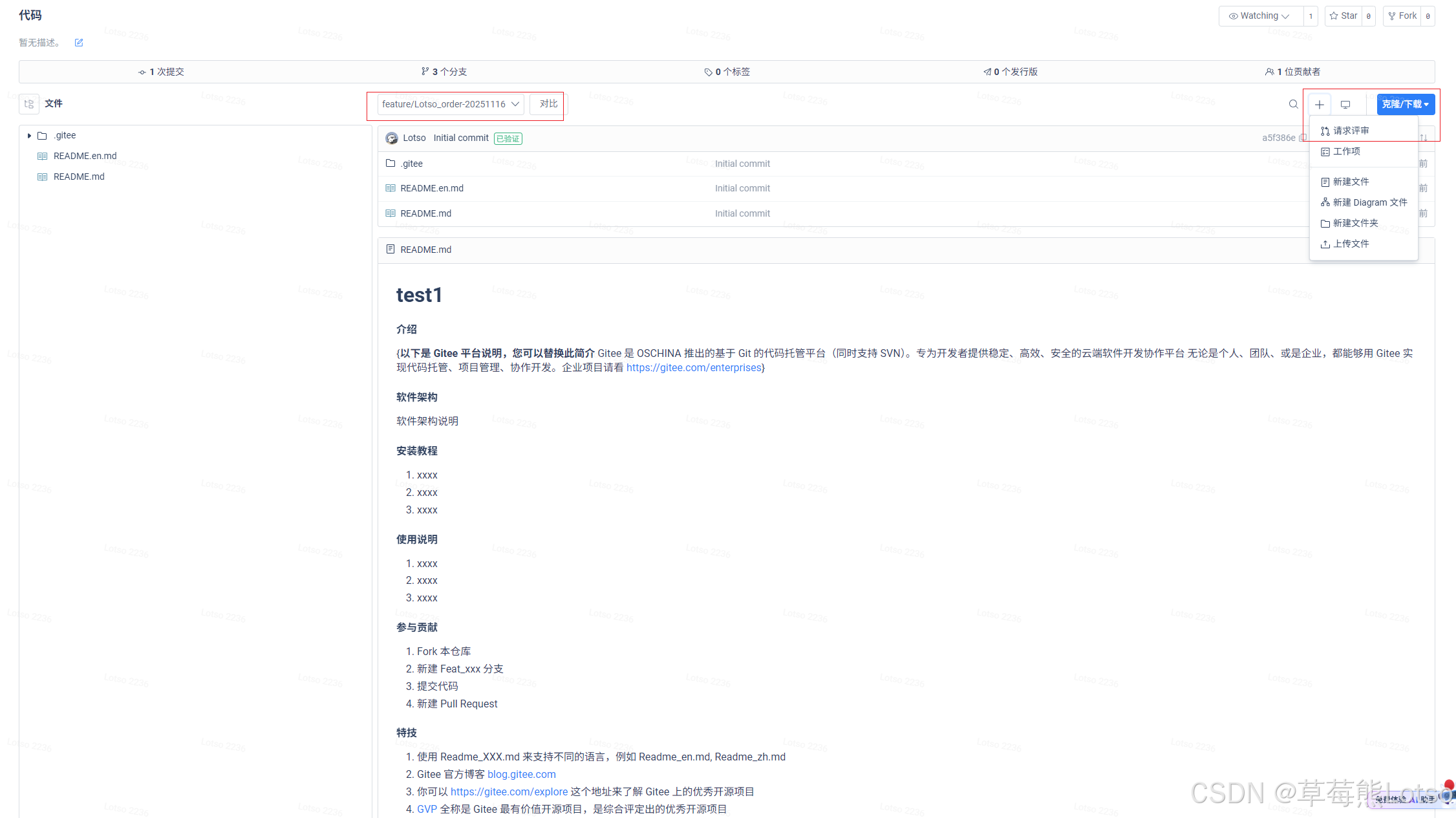Expand the 克隆/下载 dropdown button
This screenshot has height=818, width=1456.
coord(1405,104)
